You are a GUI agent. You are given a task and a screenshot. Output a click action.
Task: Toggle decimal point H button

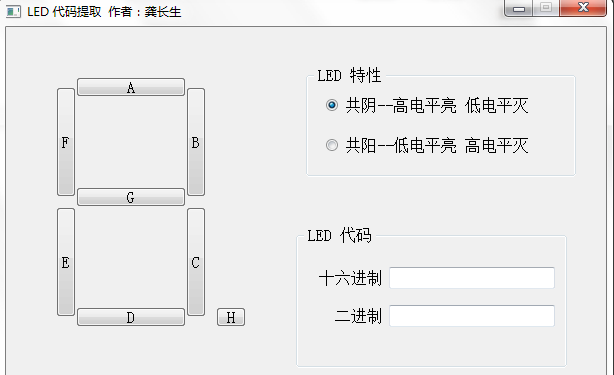tap(231, 317)
